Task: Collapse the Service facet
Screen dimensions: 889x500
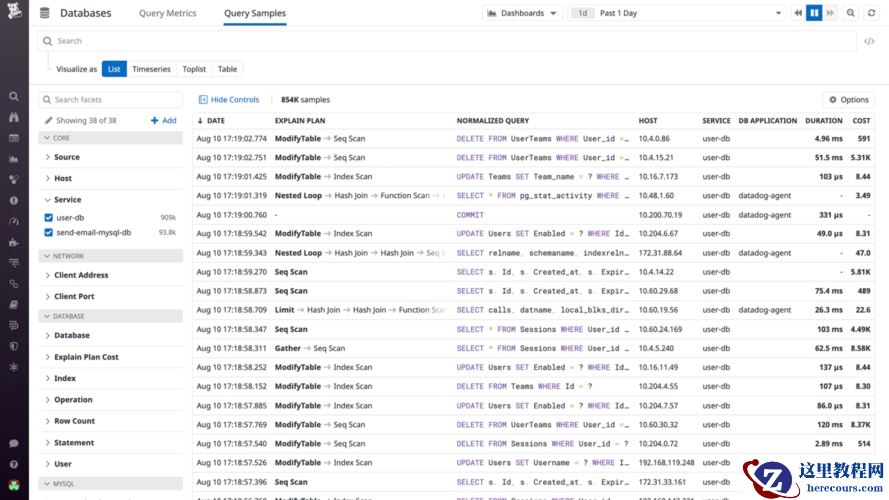Action: pos(67,200)
